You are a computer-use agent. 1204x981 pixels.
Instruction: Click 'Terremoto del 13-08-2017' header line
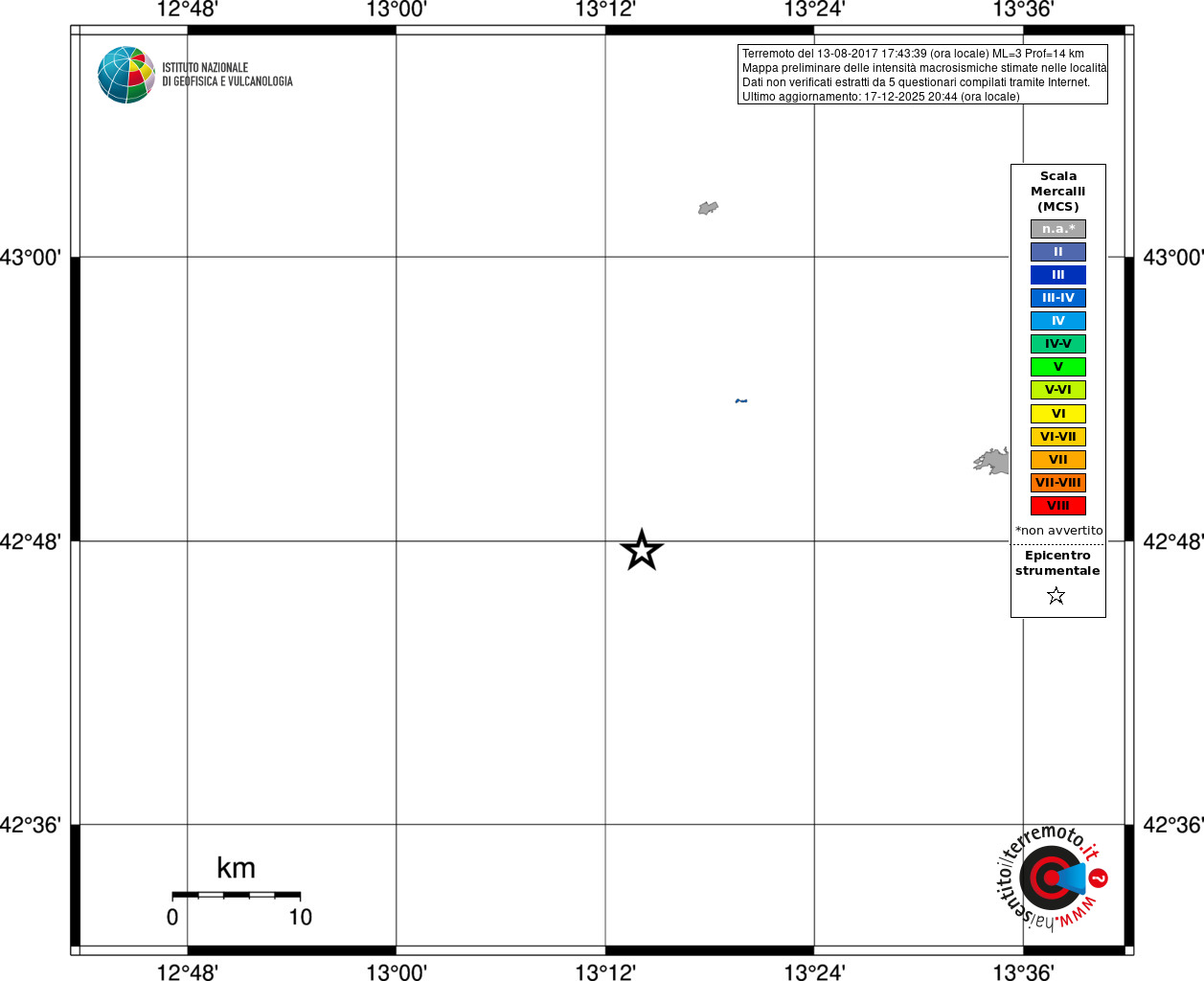913,54
